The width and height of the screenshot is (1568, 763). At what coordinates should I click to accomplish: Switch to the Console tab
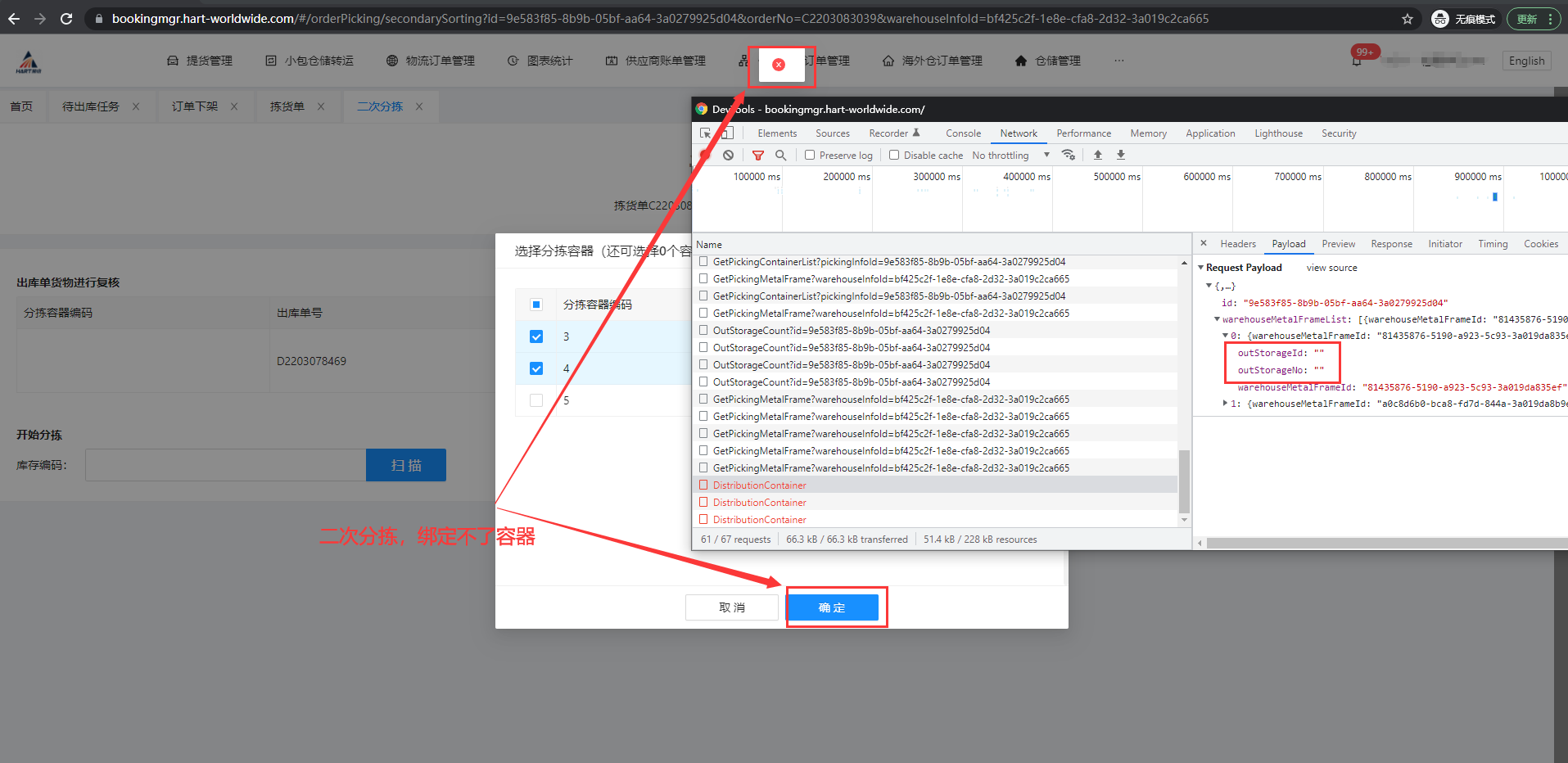point(963,133)
